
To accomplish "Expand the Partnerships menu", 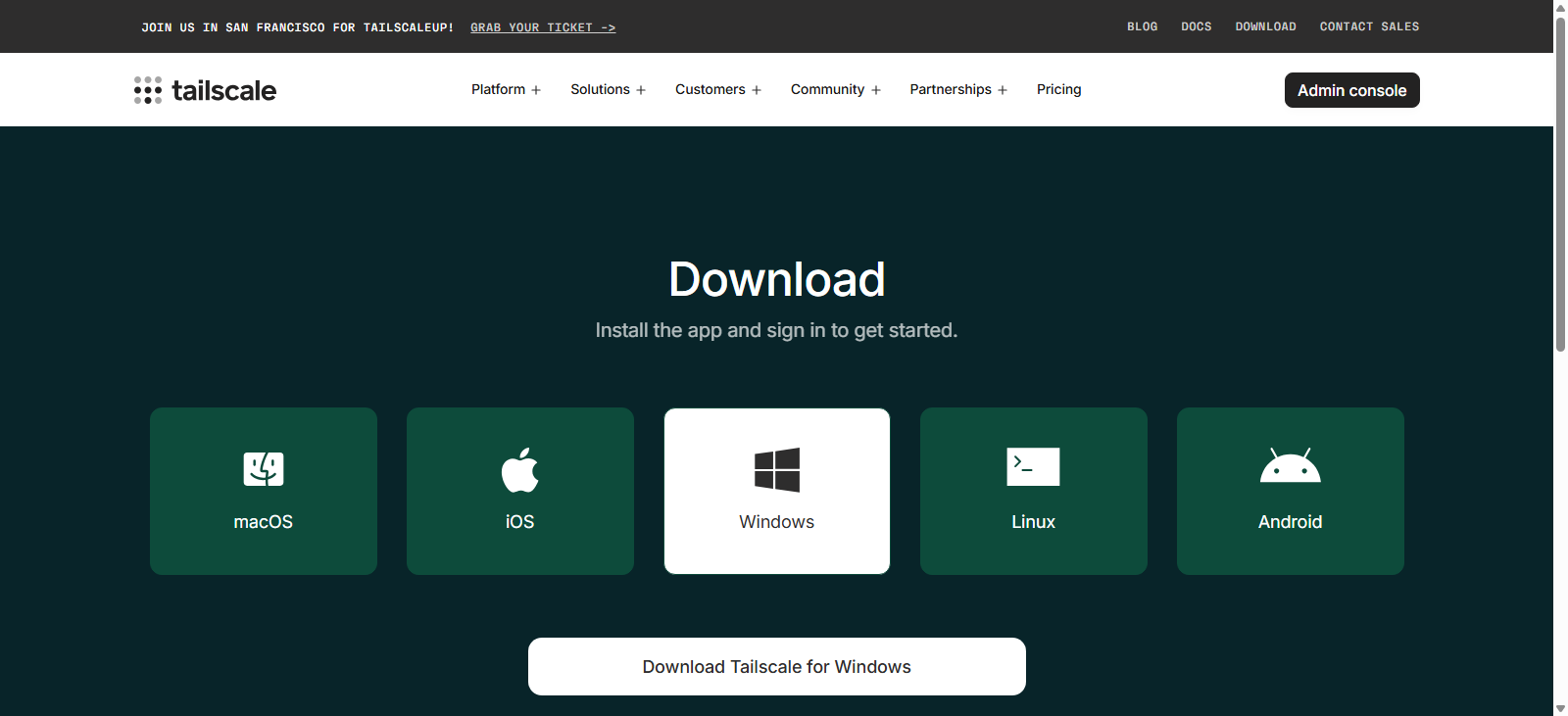I will coord(958,89).
